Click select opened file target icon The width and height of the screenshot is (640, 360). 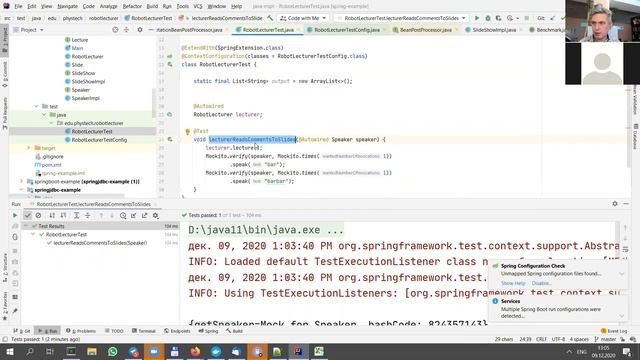(115, 30)
